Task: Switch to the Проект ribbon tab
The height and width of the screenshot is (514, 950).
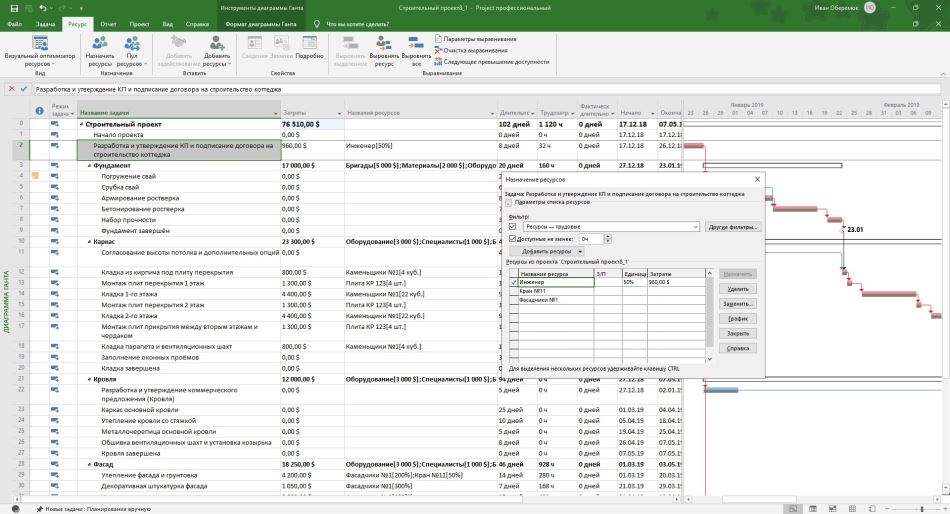Action: point(139,24)
